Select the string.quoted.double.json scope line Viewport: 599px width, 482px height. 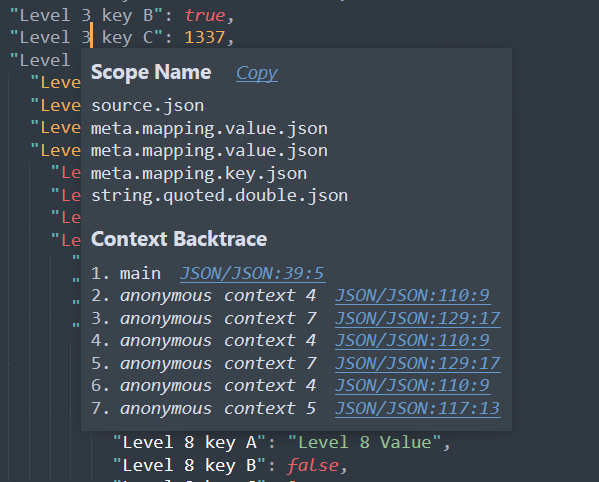tap(219, 196)
